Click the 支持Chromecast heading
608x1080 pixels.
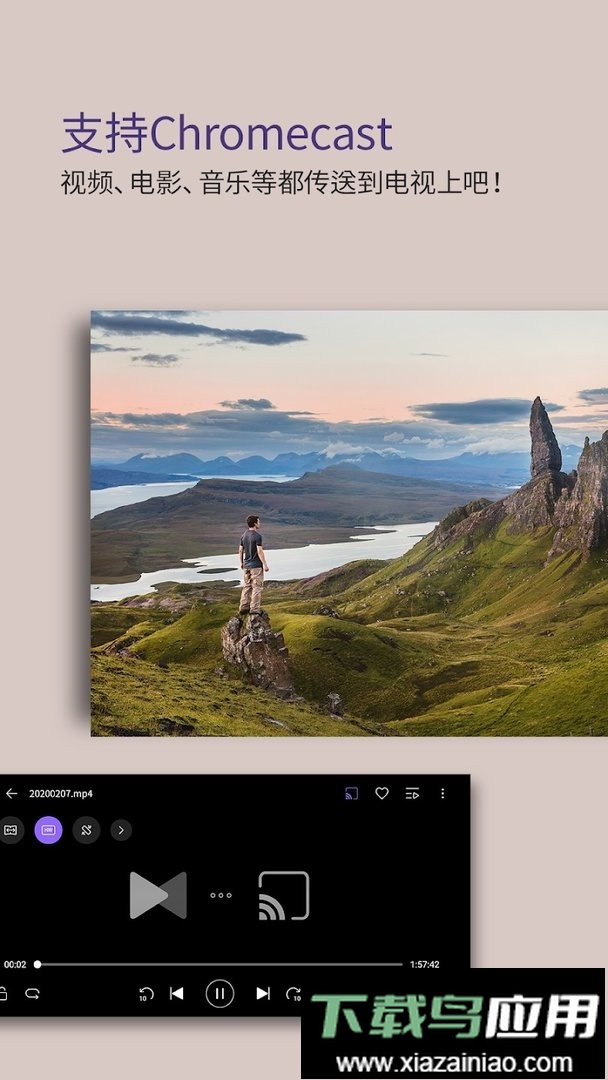pyautogui.click(x=227, y=134)
